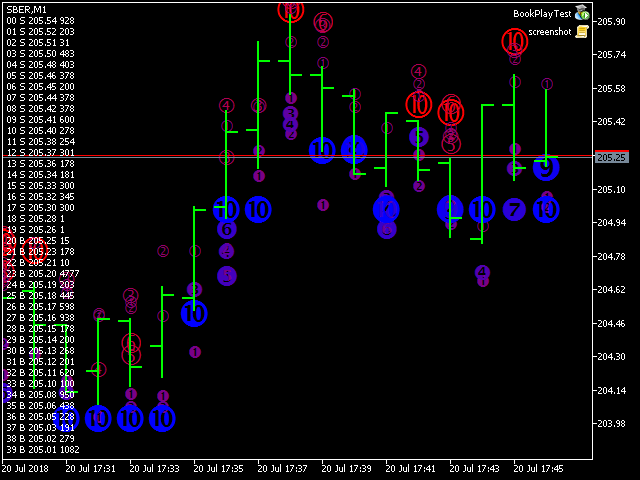The image size is (640, 480).
Task: Select order book row 04 S 205.48 403
Action: click(40, 65)
